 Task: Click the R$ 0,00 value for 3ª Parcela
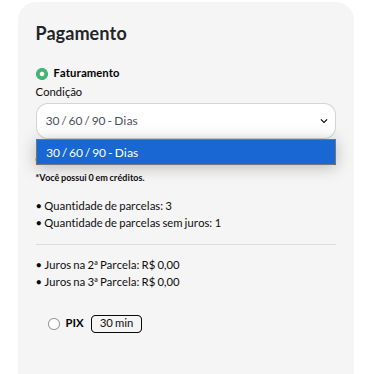coord(161,282)
